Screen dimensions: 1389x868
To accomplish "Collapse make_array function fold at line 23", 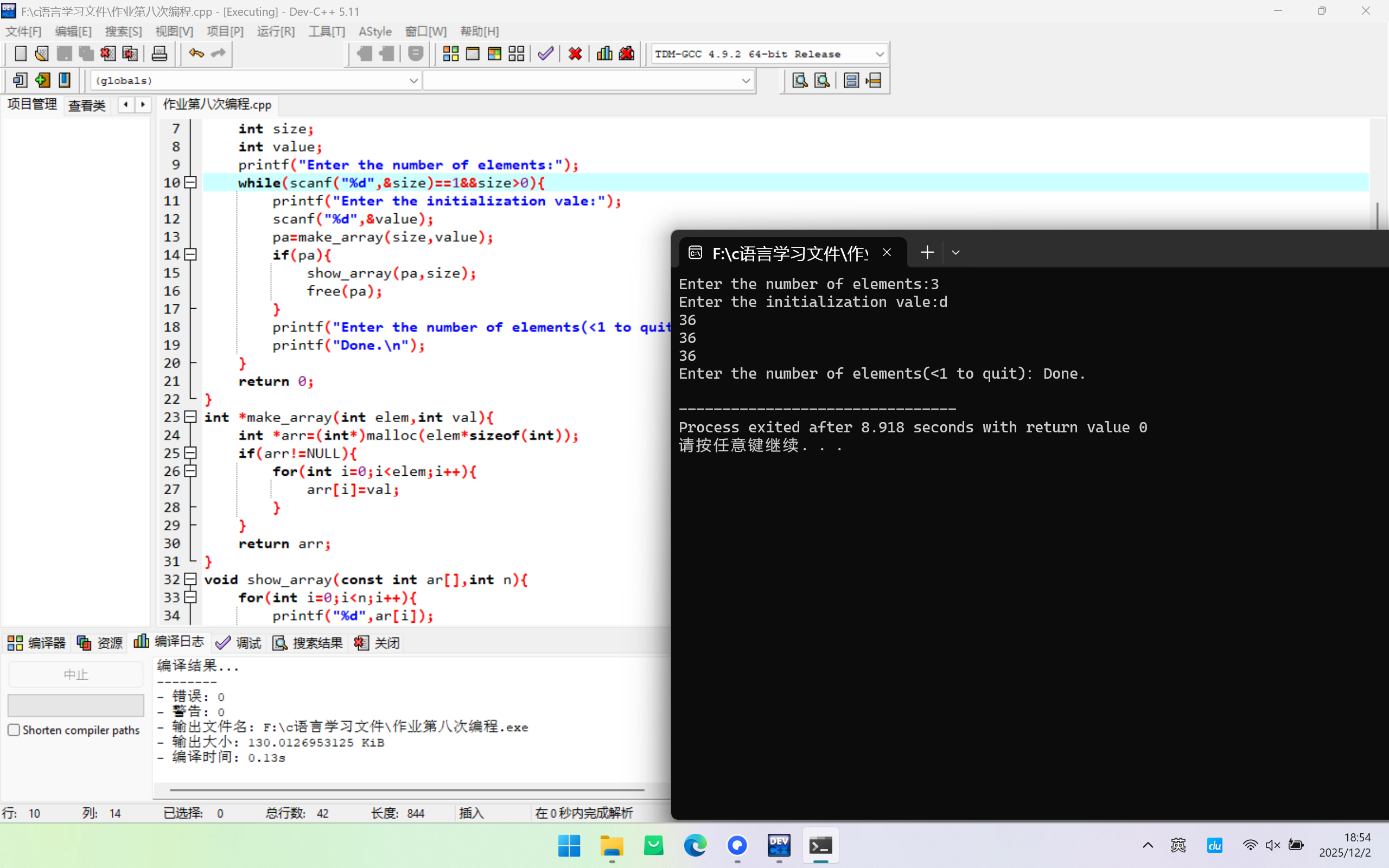I will point(190,417).
